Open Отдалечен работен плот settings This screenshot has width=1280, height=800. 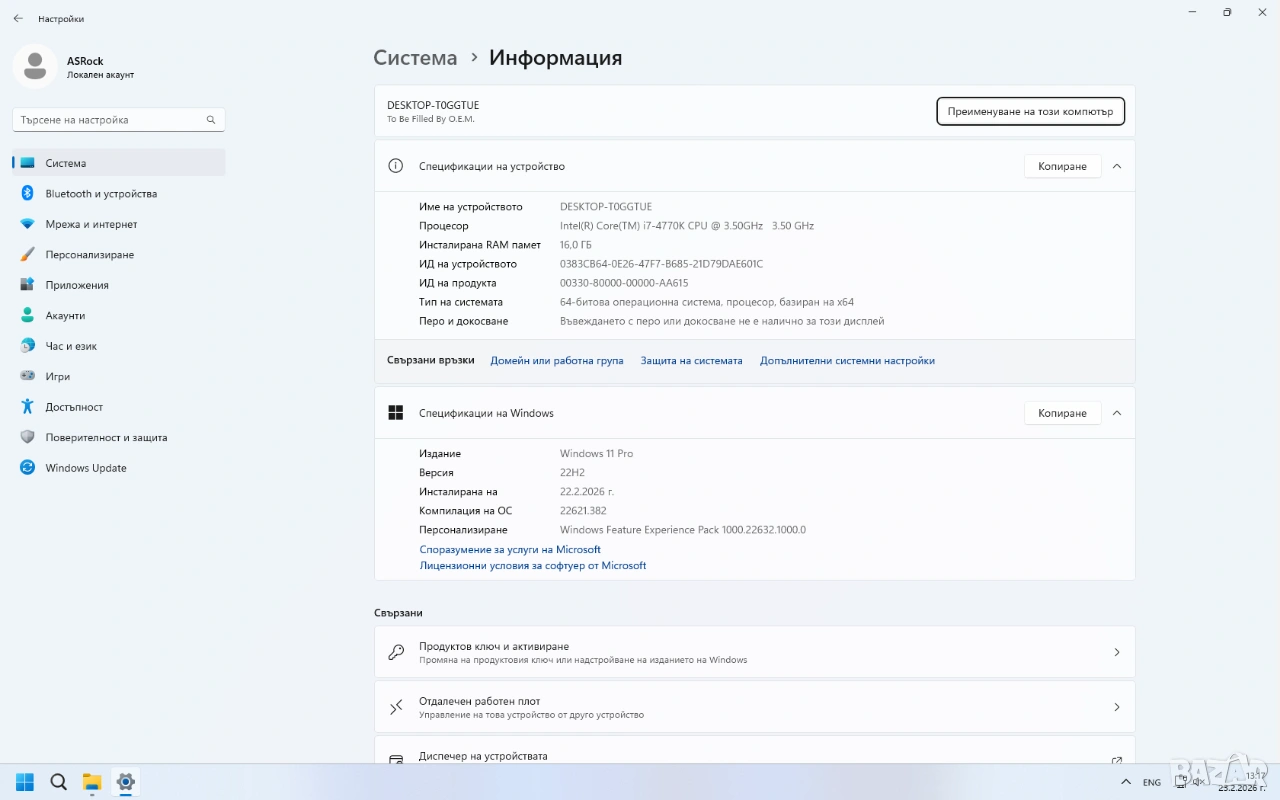click(x=754, y=707)
